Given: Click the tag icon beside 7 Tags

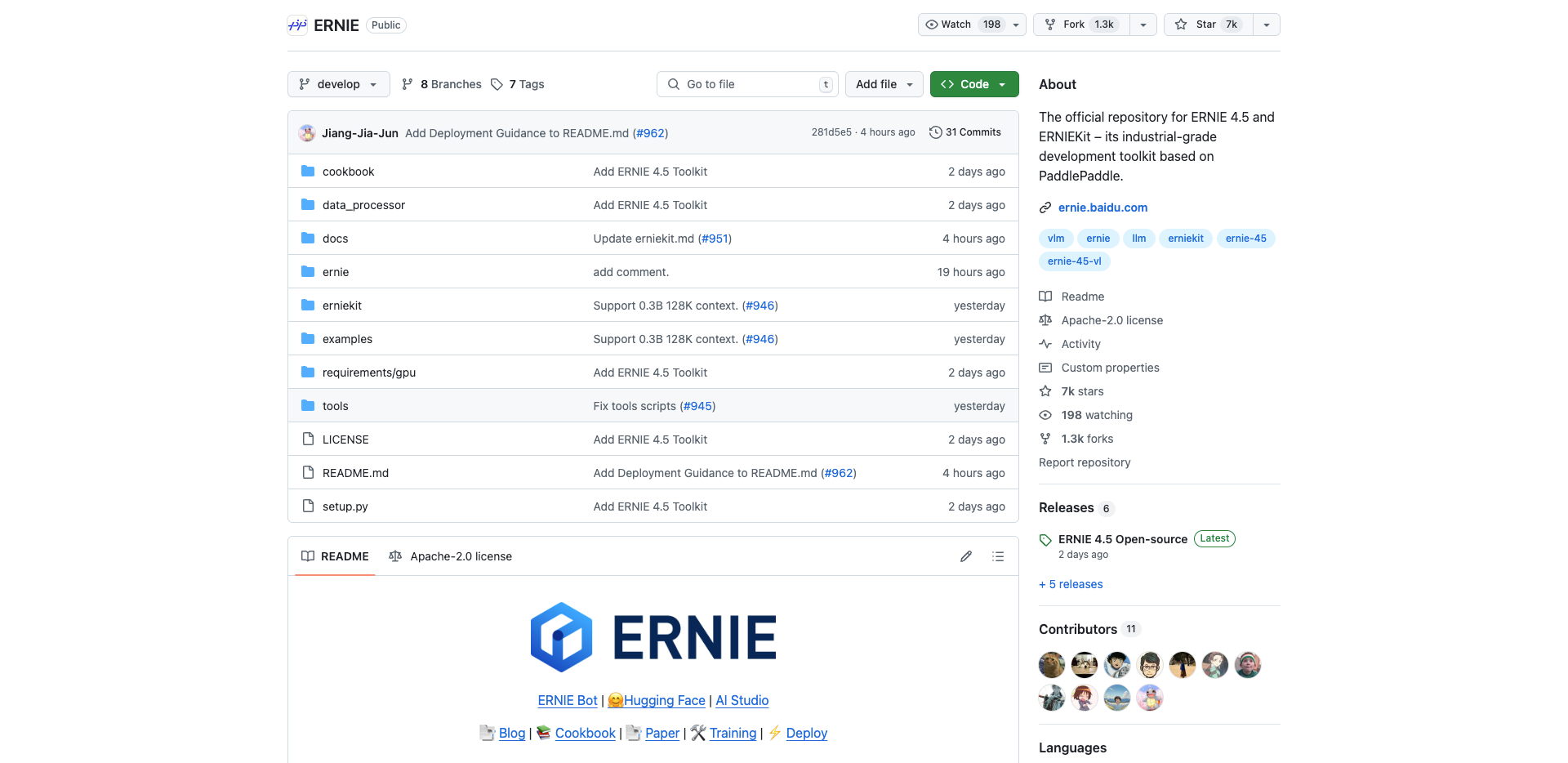Looking at the screenshot, I should pos(497,84).
